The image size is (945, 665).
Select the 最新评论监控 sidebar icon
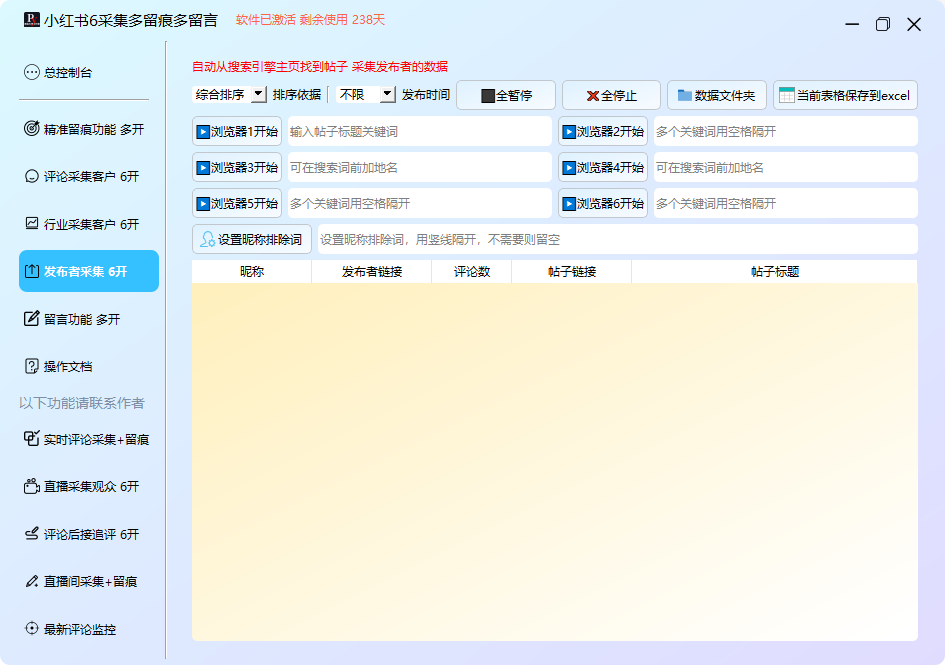point(31,629)
